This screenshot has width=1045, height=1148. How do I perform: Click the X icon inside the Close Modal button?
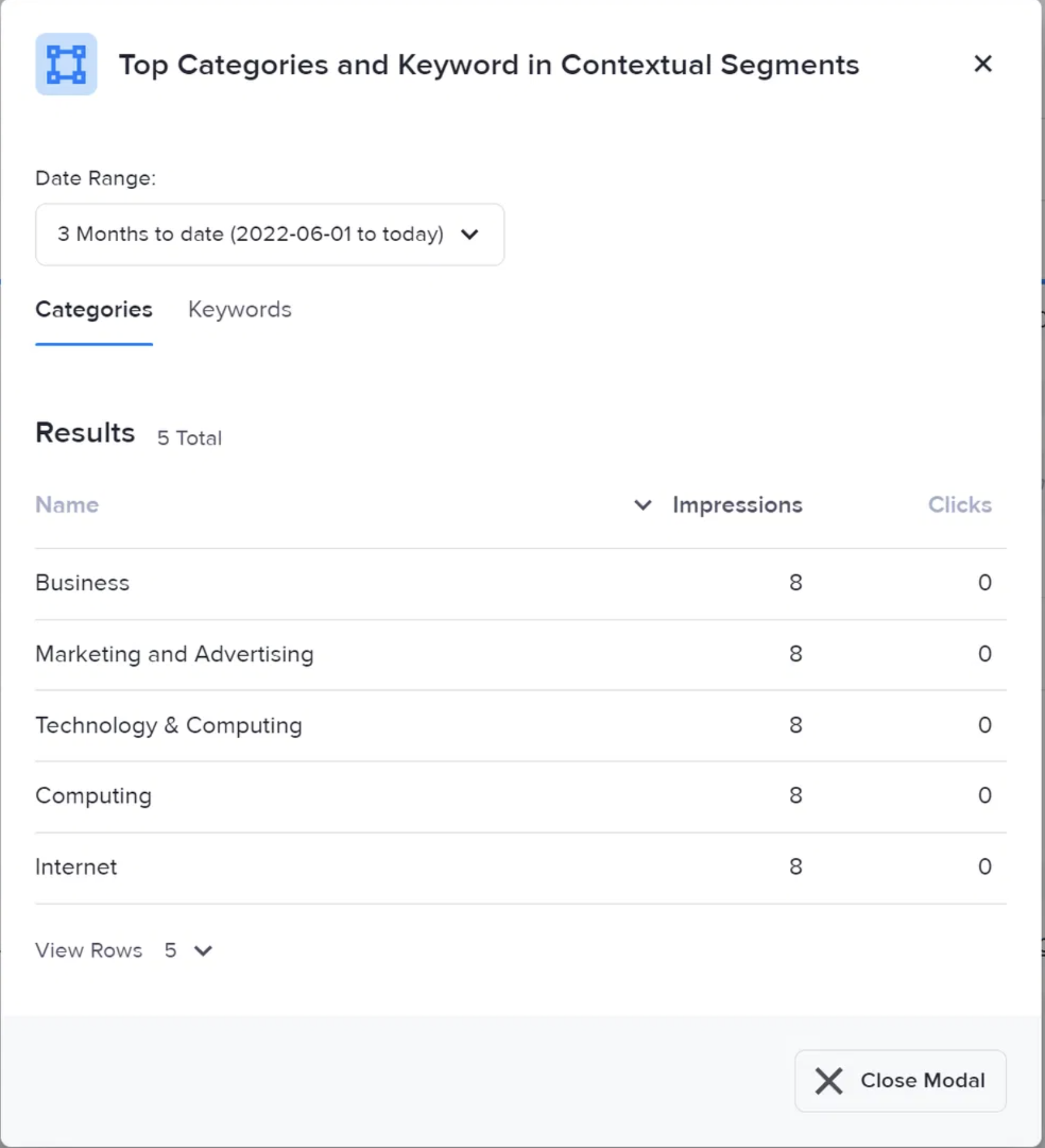[x=827, y=1081]
